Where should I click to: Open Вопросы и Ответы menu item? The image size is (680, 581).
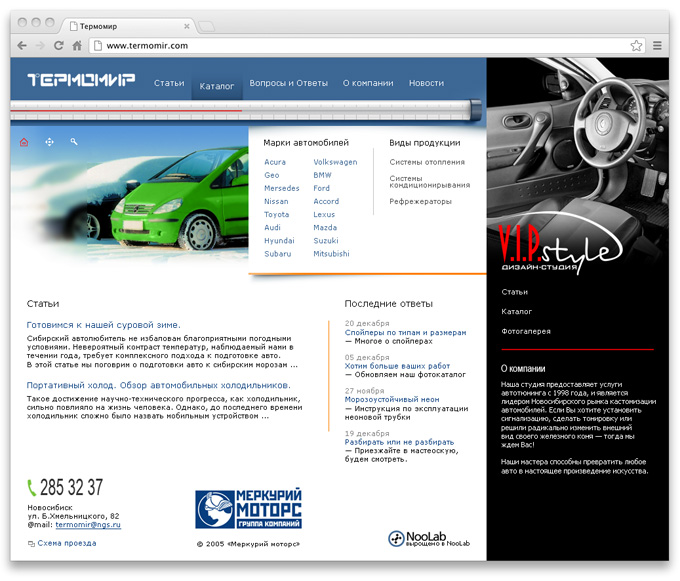288,83
